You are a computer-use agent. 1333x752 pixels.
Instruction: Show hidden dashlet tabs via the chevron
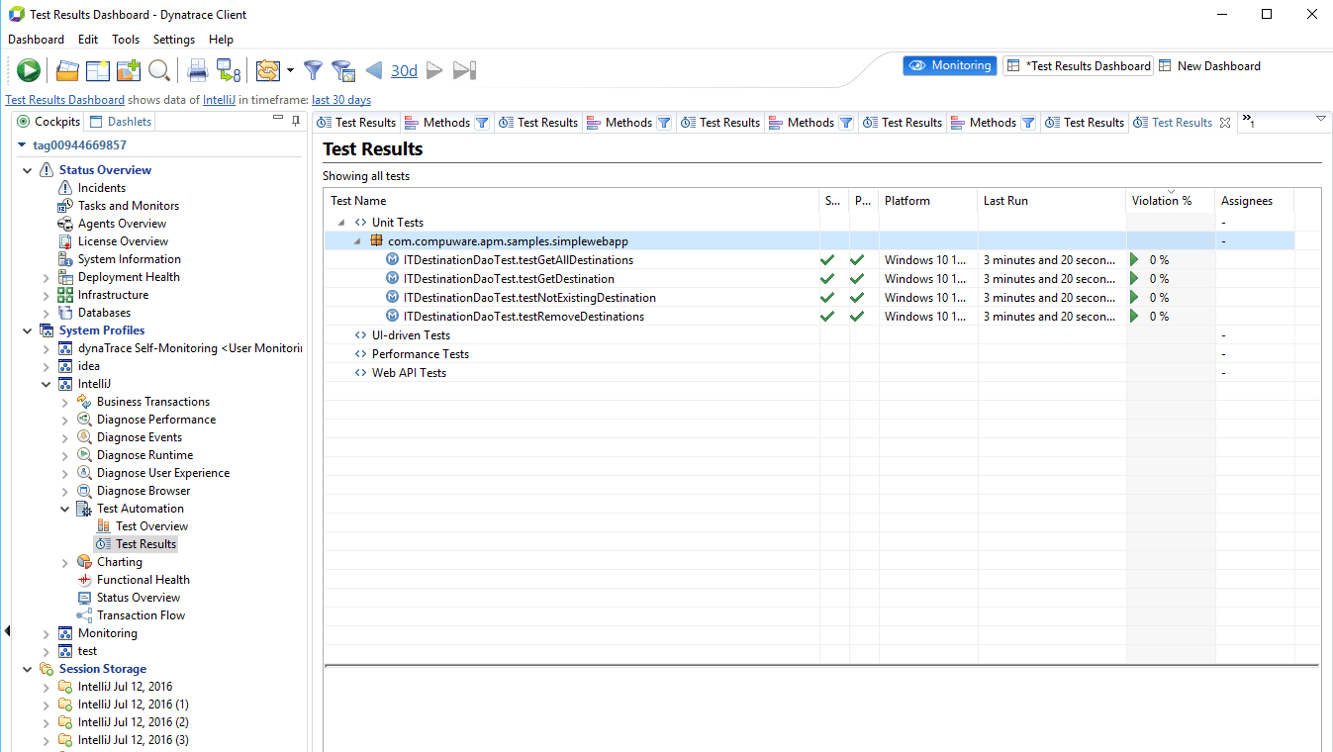(x=1248, y=121)
